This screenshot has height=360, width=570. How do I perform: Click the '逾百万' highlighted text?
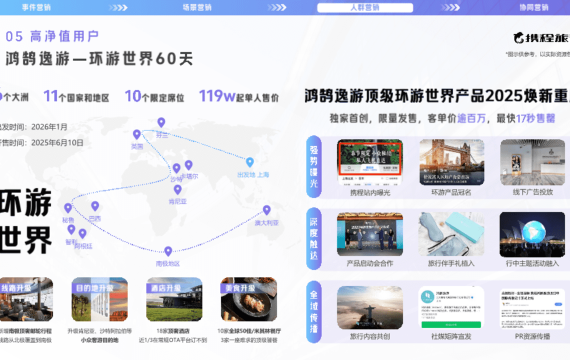click(x=471, y=118)
